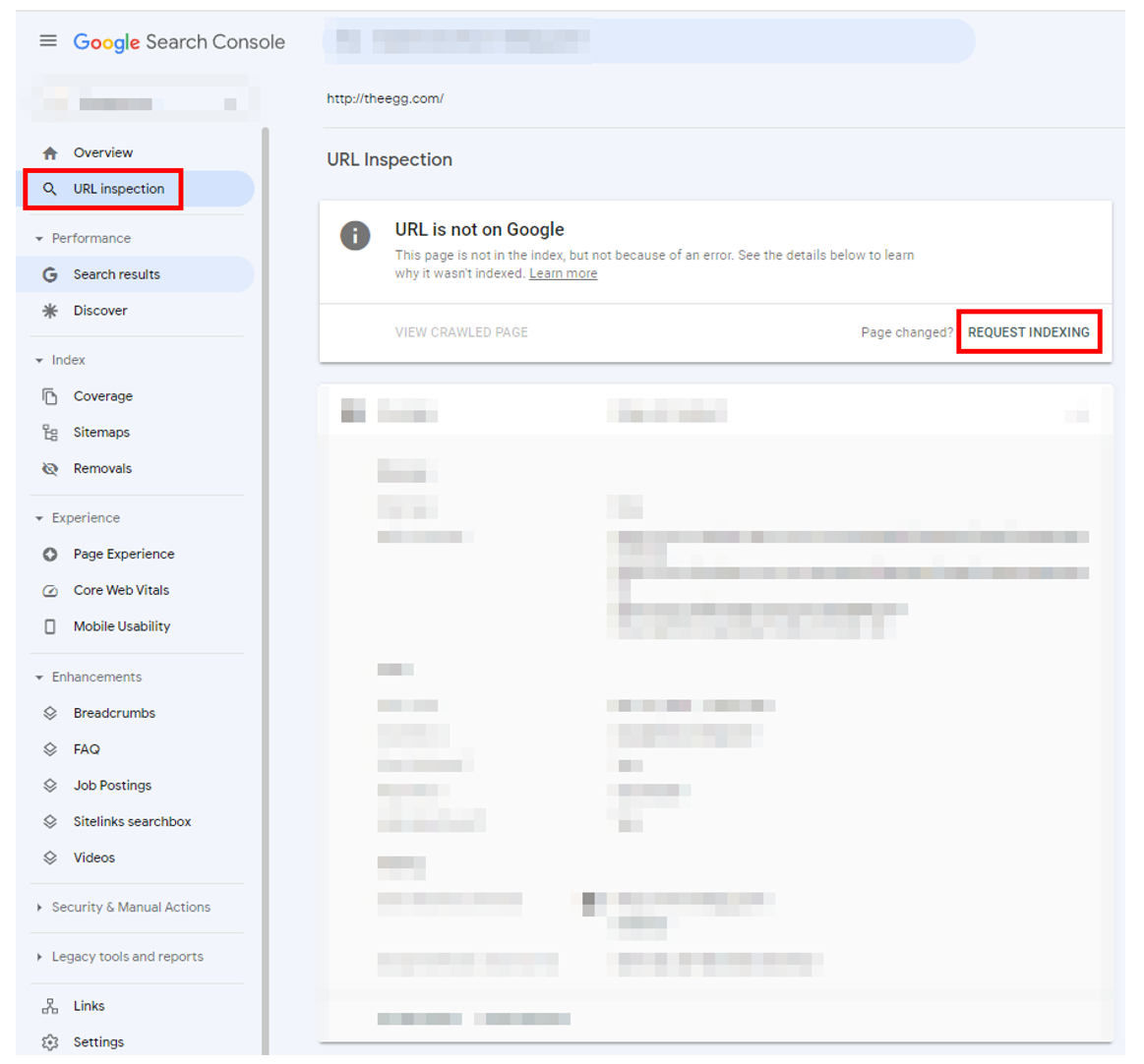1144x1064 pixels.
Task: Click the Sitelinks searchbox layers icon
Action: (x=49, y=822)
